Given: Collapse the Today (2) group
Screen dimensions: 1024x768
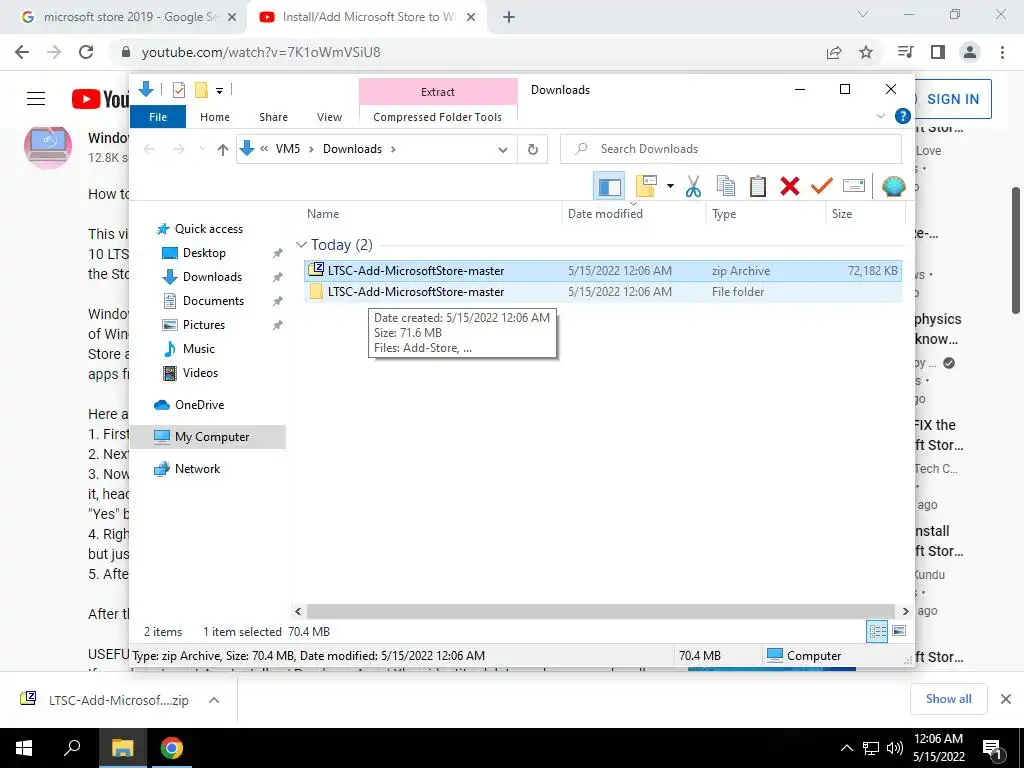Looking at the screenshot, I should click(301, 245).
